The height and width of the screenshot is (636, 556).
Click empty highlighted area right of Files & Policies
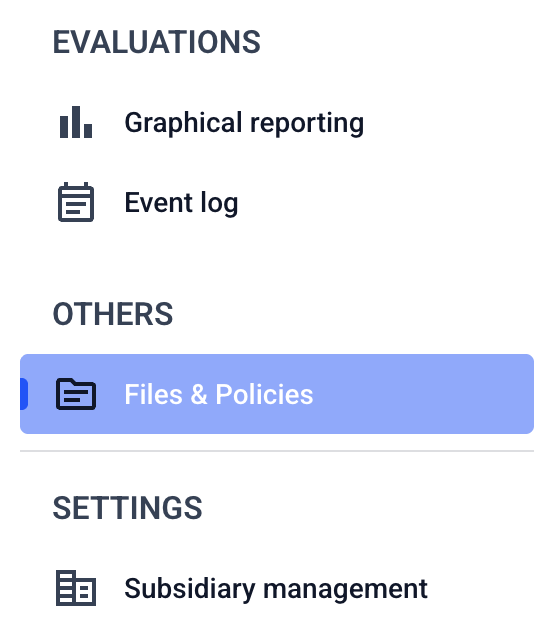point(422,394)
